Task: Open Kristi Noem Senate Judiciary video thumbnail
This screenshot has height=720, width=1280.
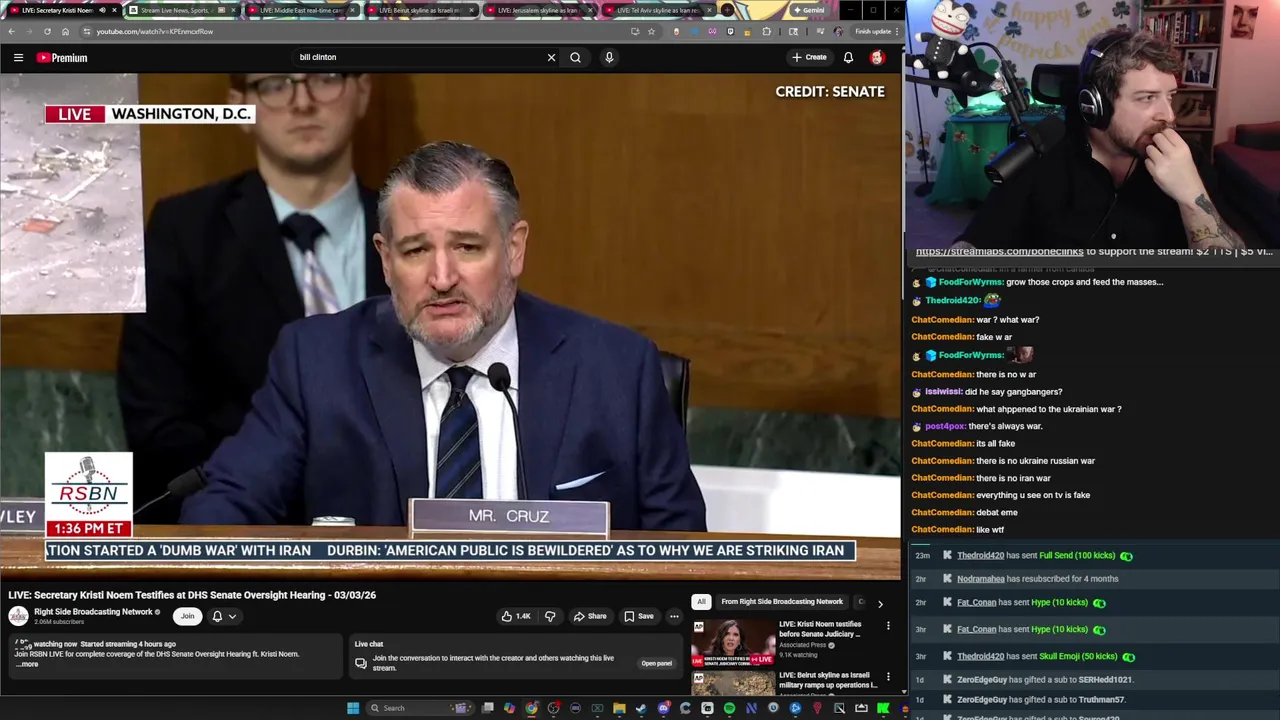Action: [x=733, y=642]
